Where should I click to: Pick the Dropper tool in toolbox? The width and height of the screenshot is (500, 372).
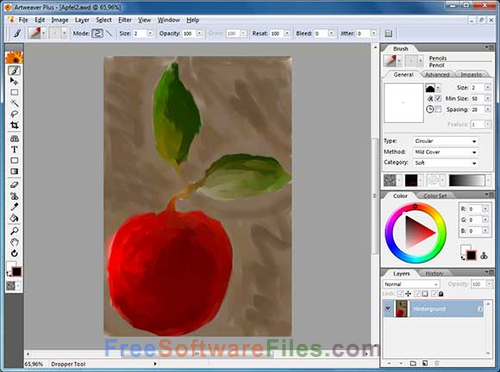click(14, 207)
